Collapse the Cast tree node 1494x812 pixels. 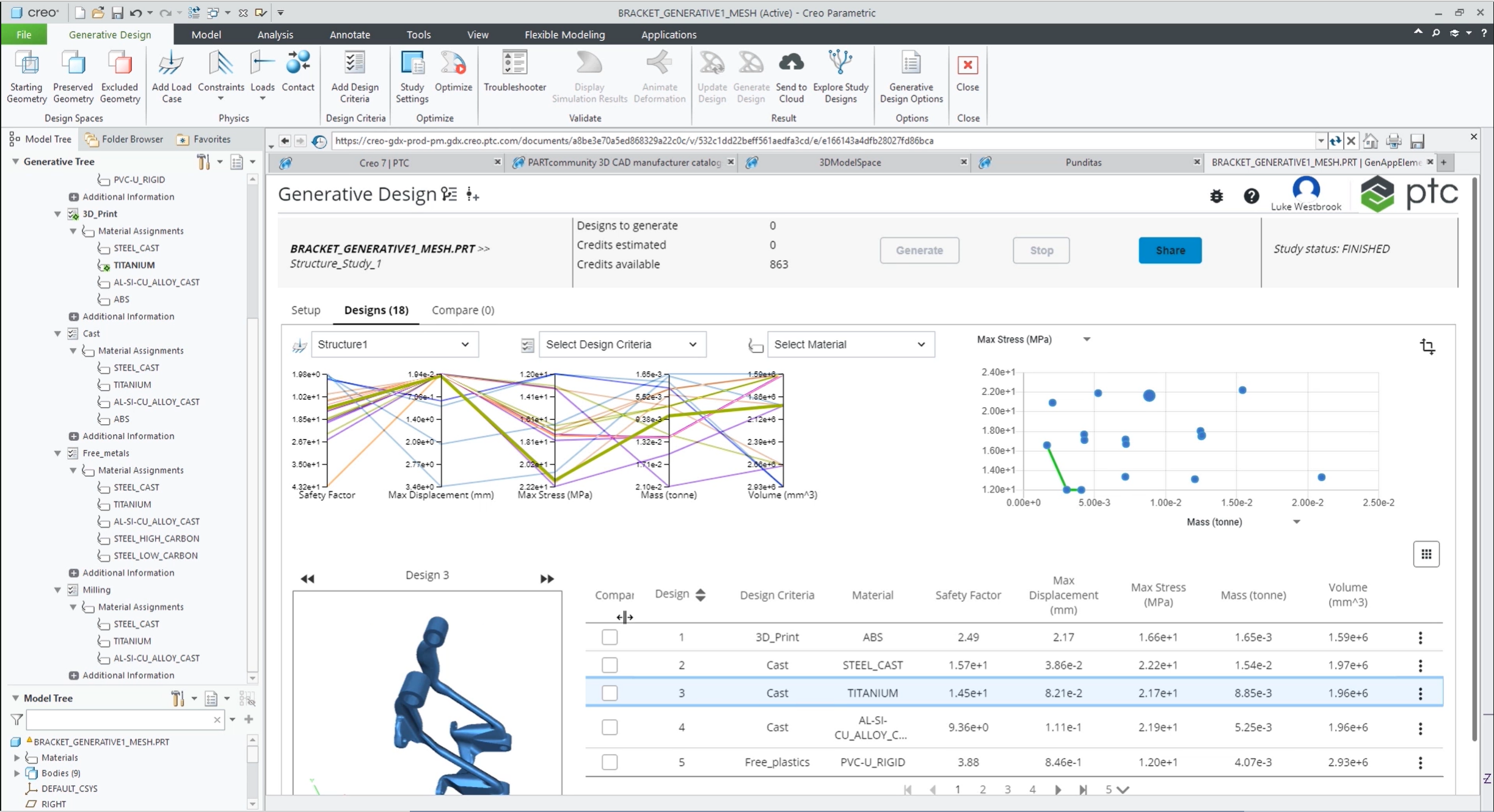click(x=57, y=334)
